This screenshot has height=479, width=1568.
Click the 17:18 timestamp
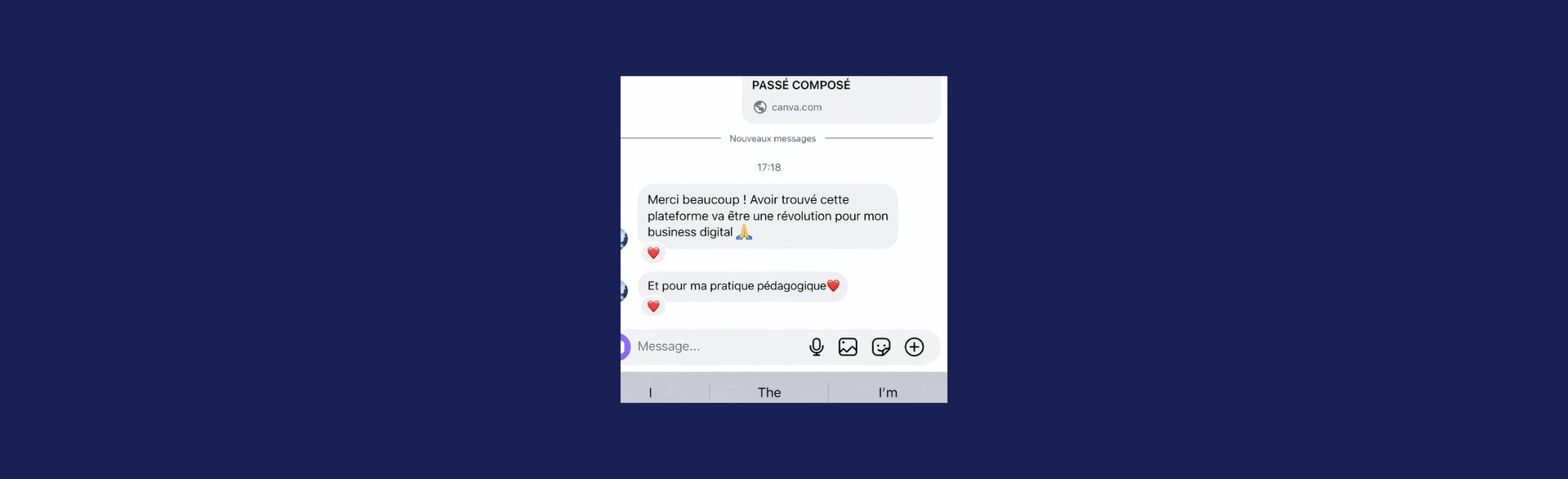coord(768,168)
